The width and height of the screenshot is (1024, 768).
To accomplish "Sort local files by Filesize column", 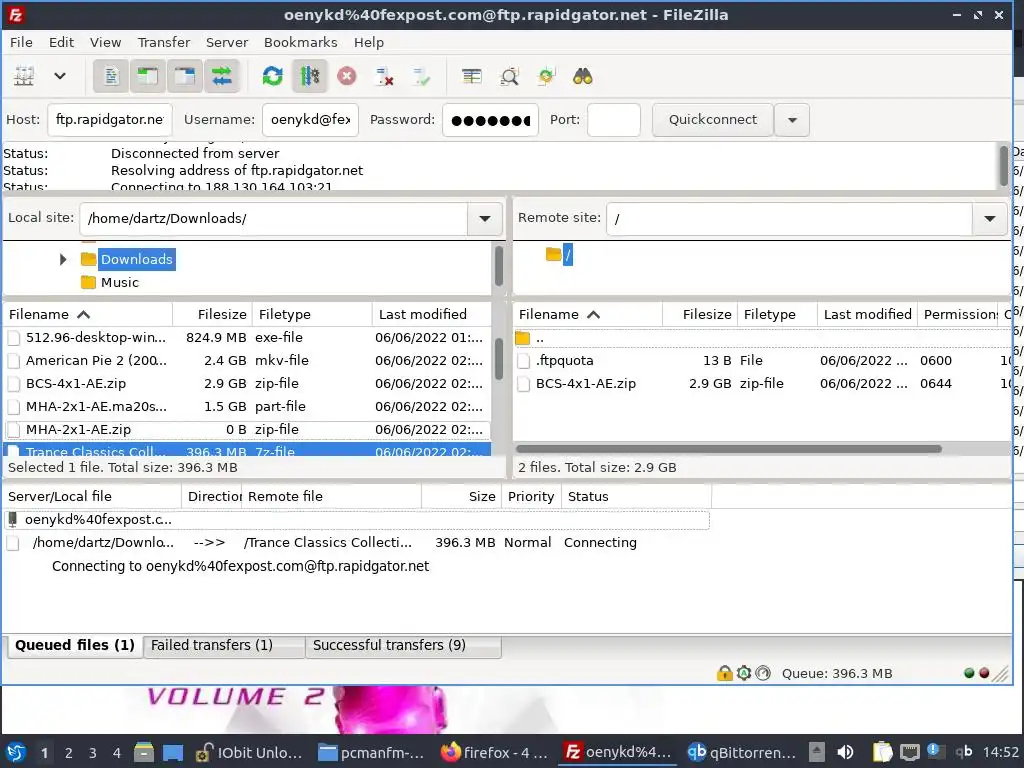I will (x=212, y=314).
